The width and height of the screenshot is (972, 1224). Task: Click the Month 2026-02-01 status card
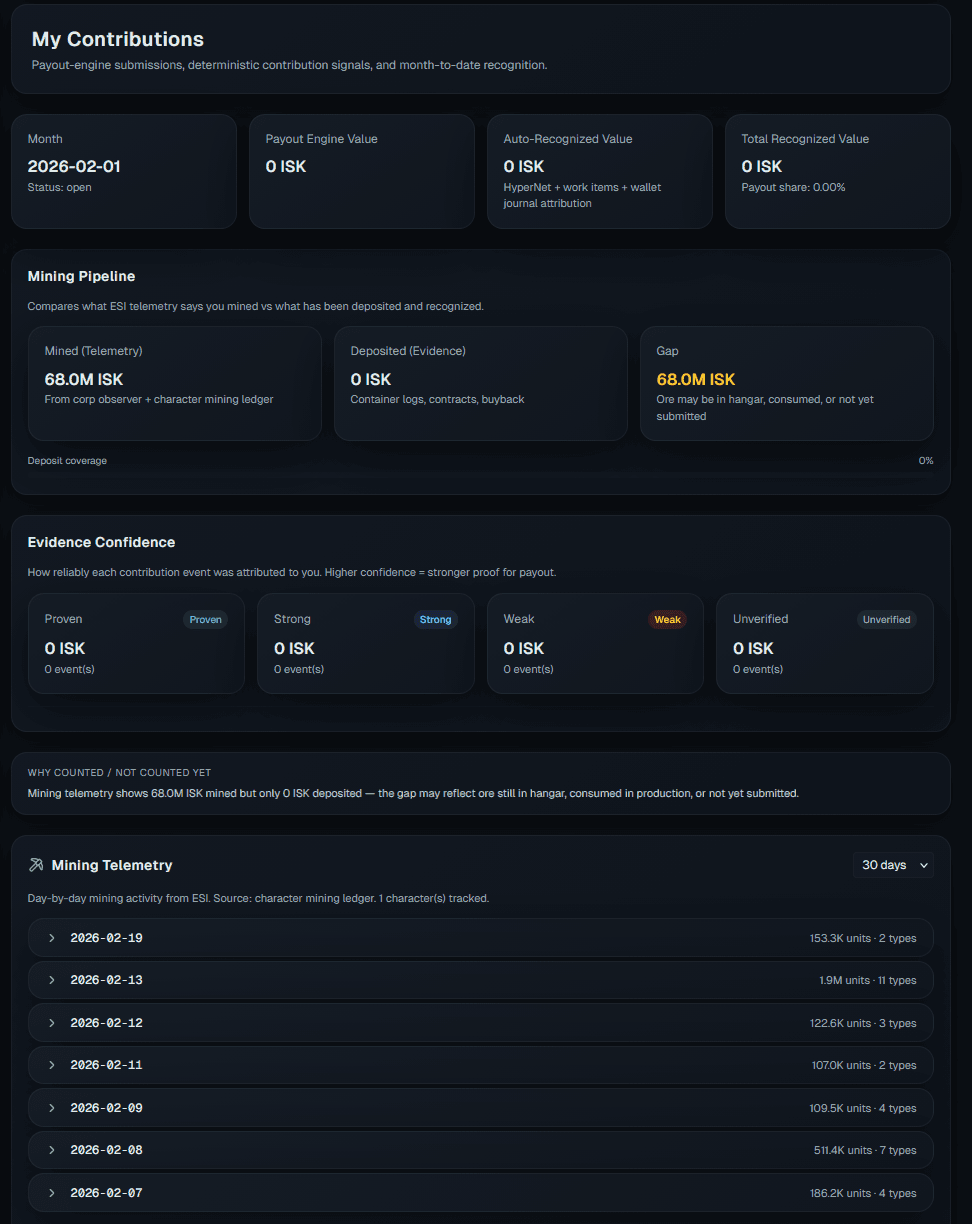click(x=123, y=171)
